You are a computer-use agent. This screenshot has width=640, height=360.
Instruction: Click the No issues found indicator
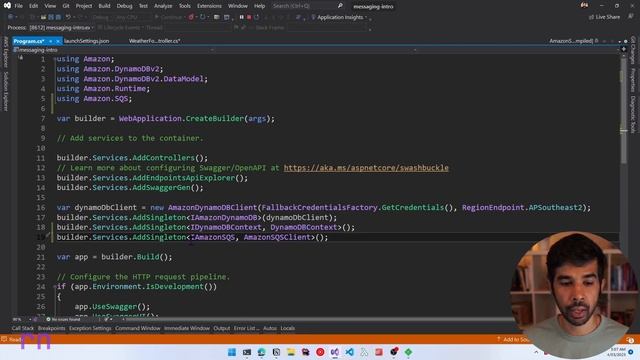63,319
